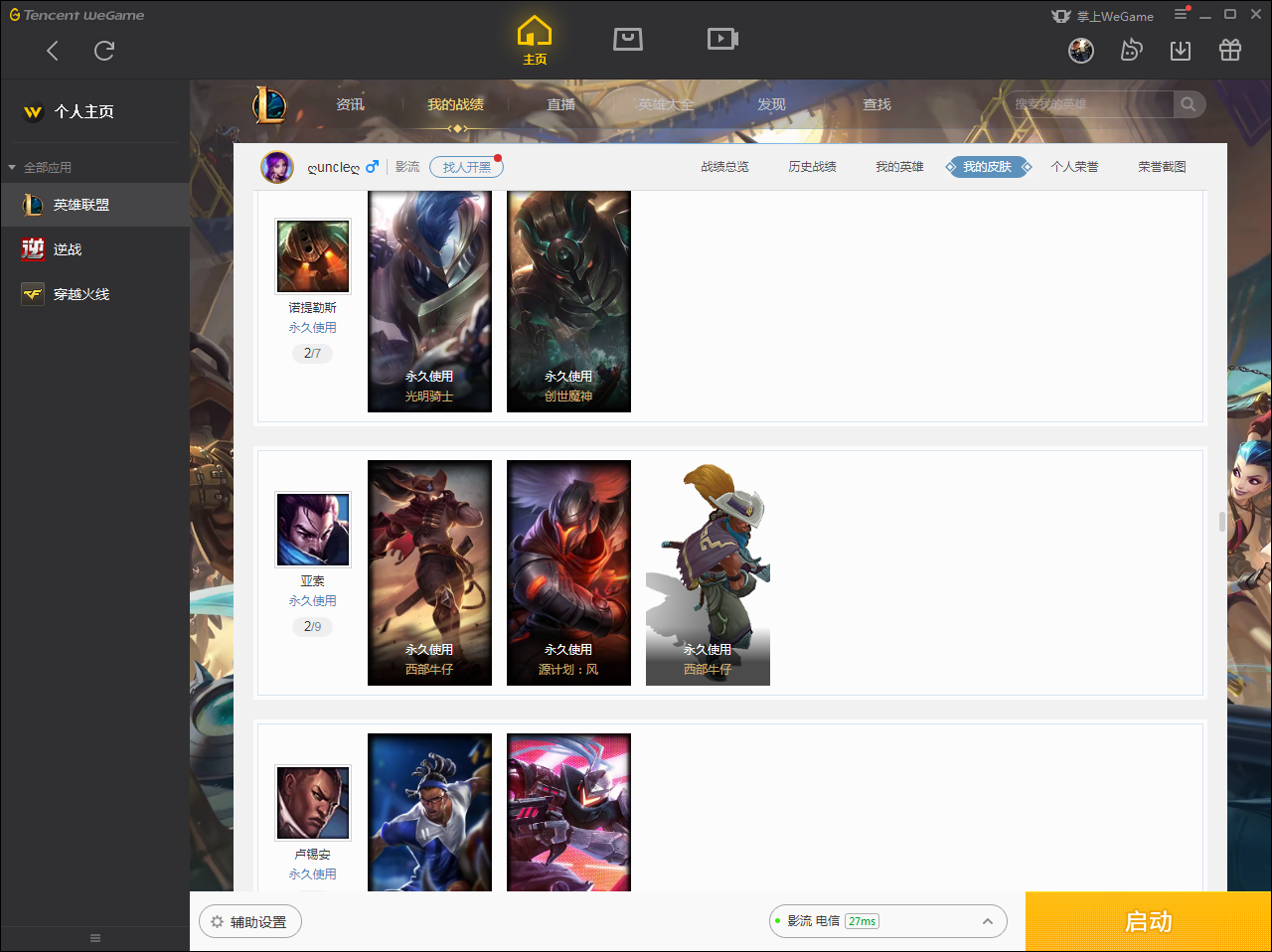Click the search magnifier icon
This screenshot has height=952, width=1272.
pyautogui.click(x=1189, y=104)
